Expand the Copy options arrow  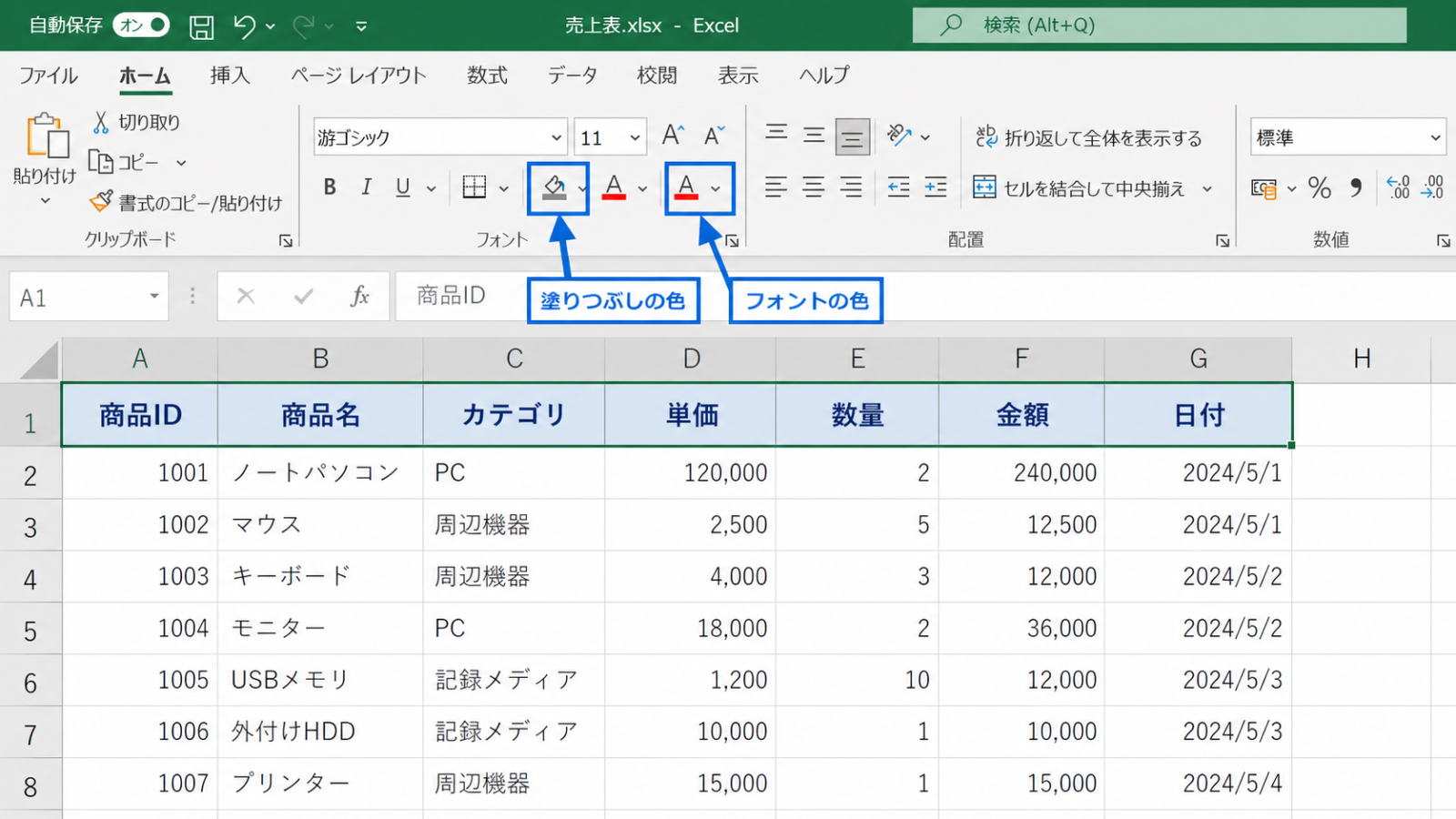pyautogui.click(x=181, y=163)
